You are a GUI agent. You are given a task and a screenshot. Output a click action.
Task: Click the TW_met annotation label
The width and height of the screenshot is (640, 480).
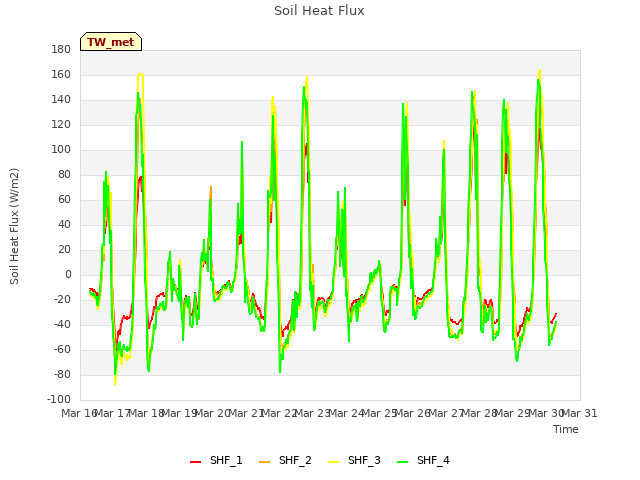click(111, 42)
